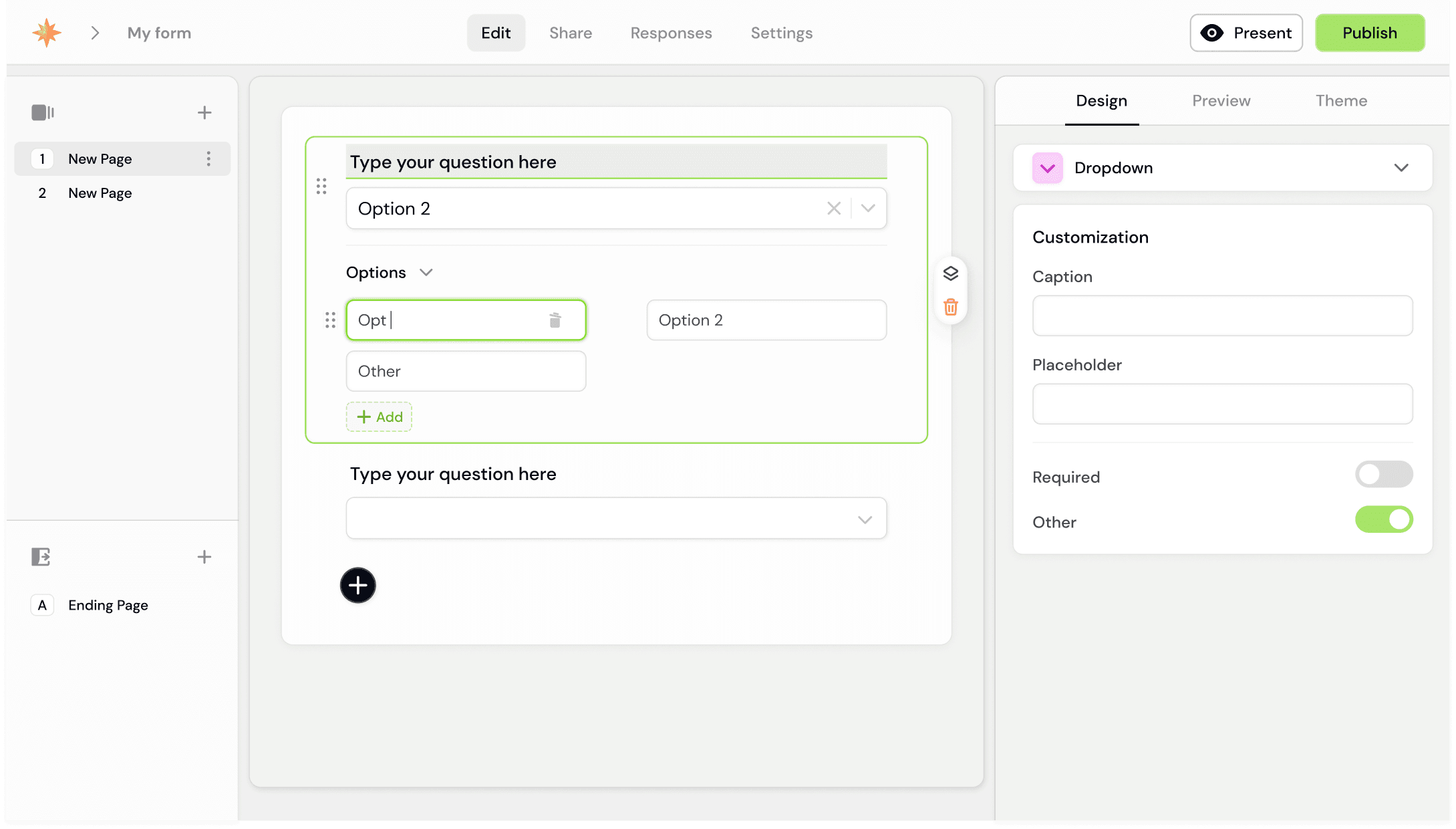Open the Dropdown question type selector
Screen dimensions: 1456x829
tap(1402, 168)
